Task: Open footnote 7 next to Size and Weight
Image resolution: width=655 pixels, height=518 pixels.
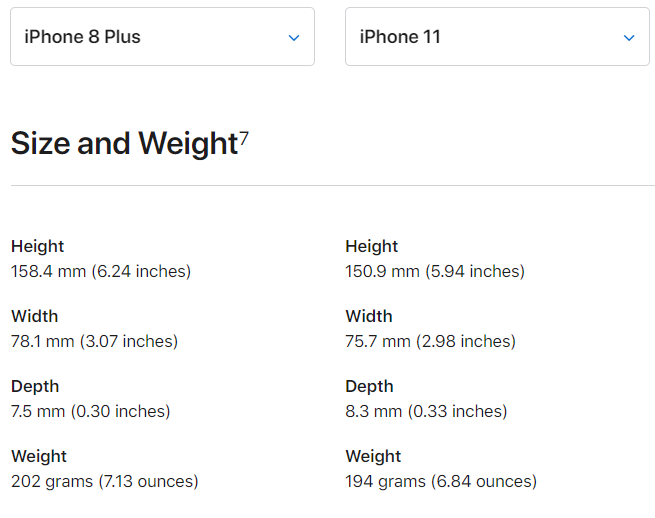Action: pyautogui.click(x=244, y=138)
